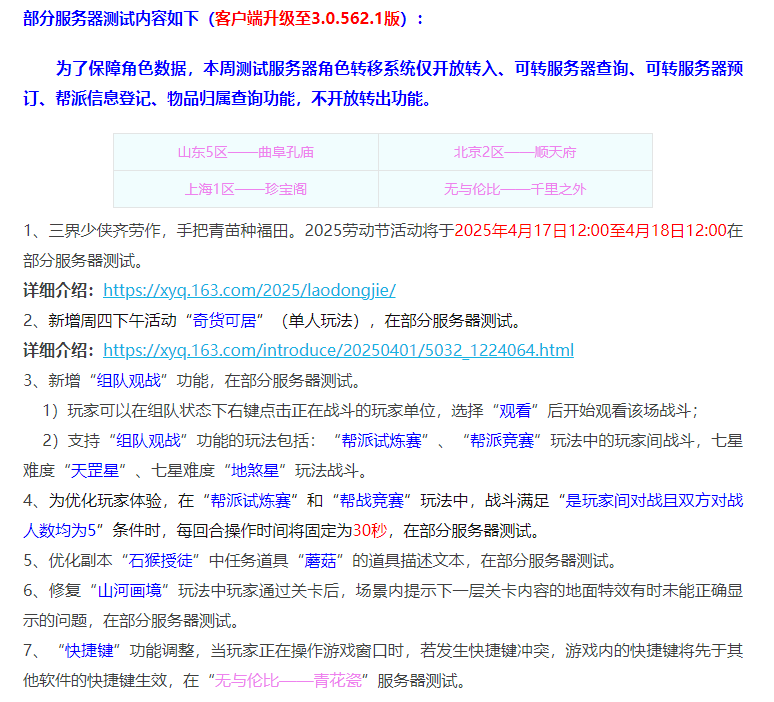Click the server cell 上海1区——珍宝阁

tap(246, 189)
